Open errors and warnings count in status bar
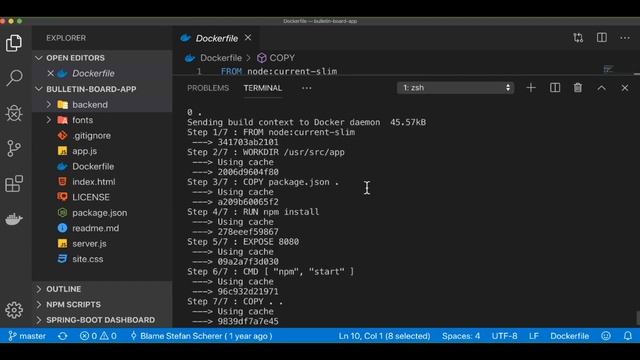Image resolution: width=640 pixels, height=360 pixels. [x=98, y=336]
